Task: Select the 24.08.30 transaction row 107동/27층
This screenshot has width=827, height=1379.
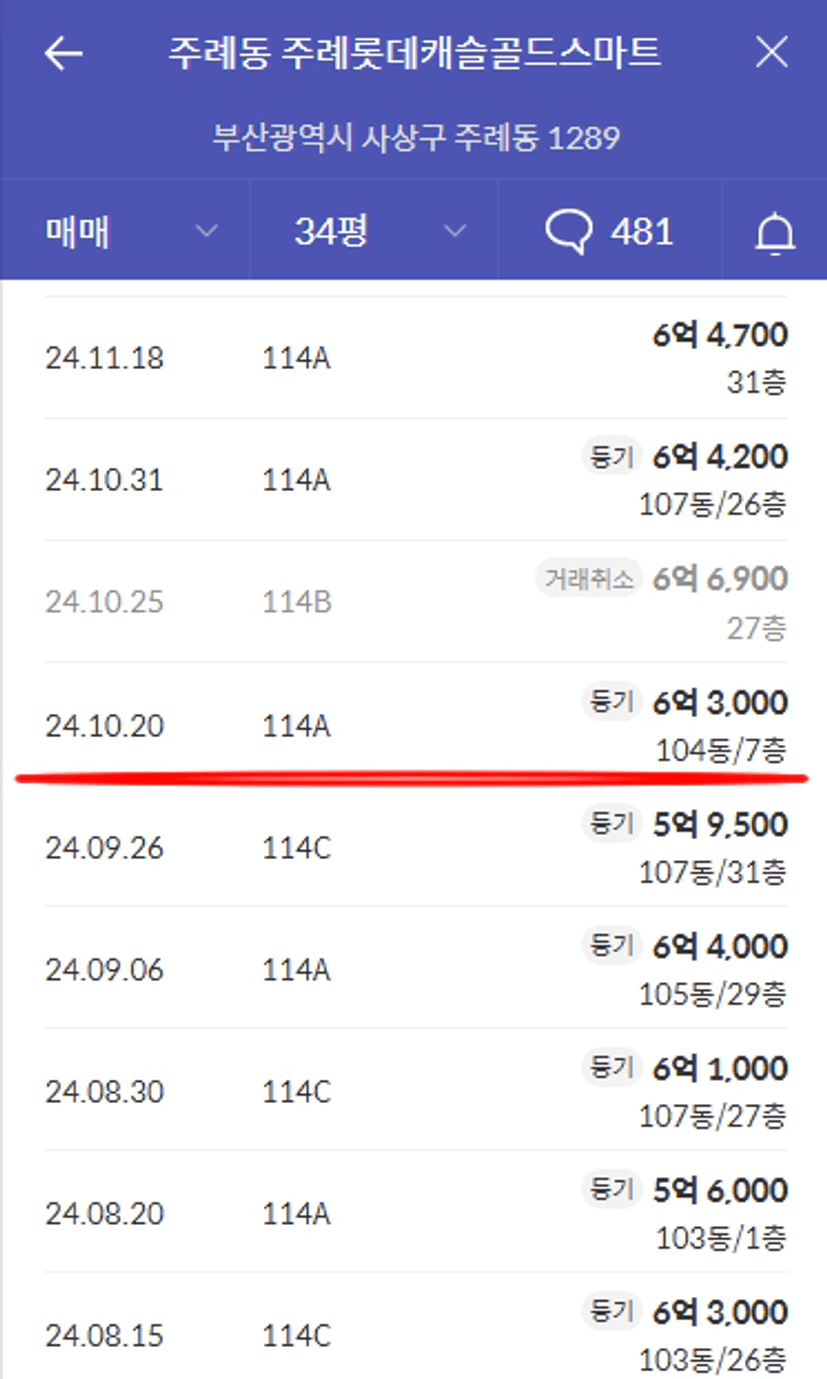Action: click(x=416, y=1090)
